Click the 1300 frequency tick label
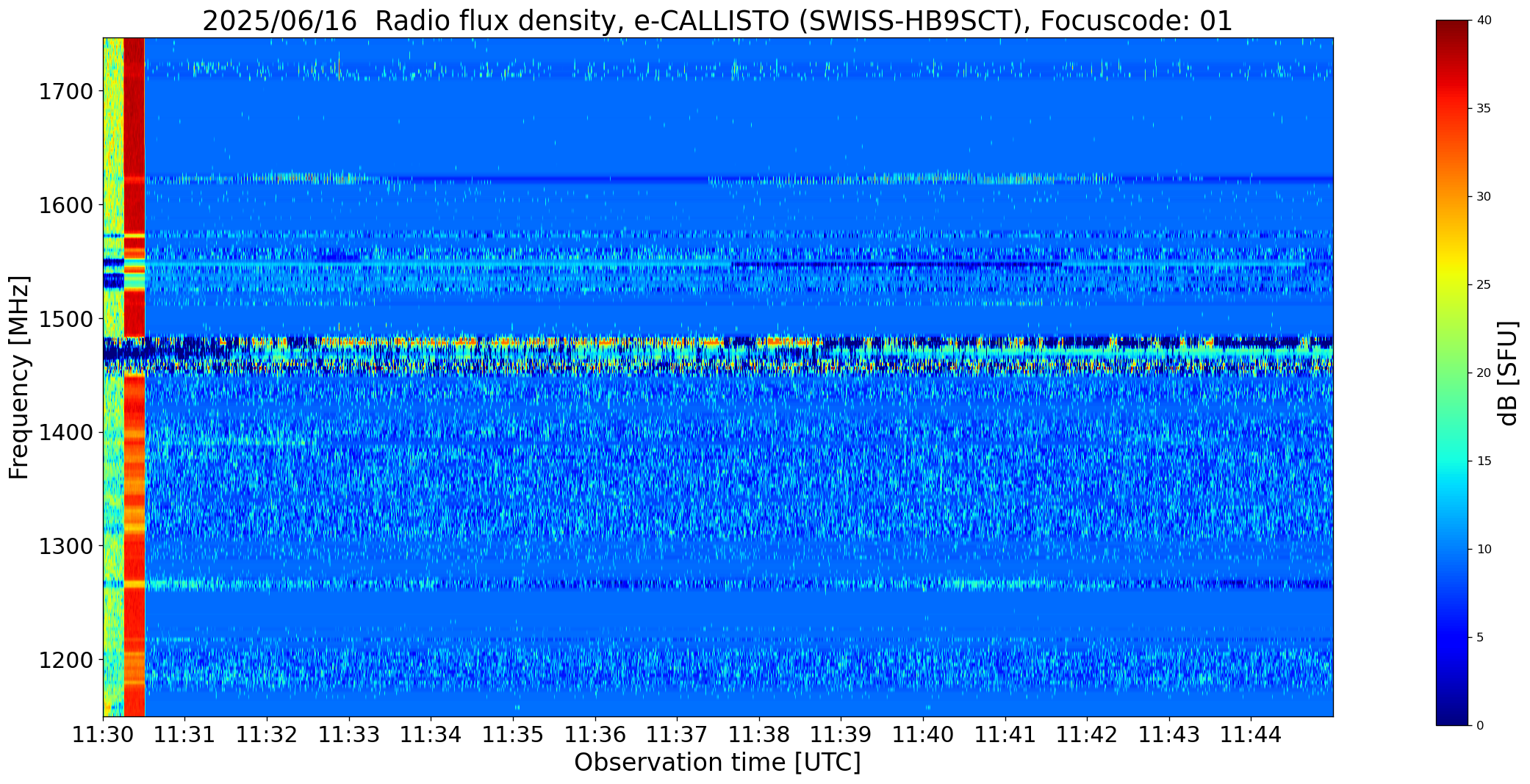This screenshot has width=1530, height=784. pyautogui.click(x=65, y=547)
